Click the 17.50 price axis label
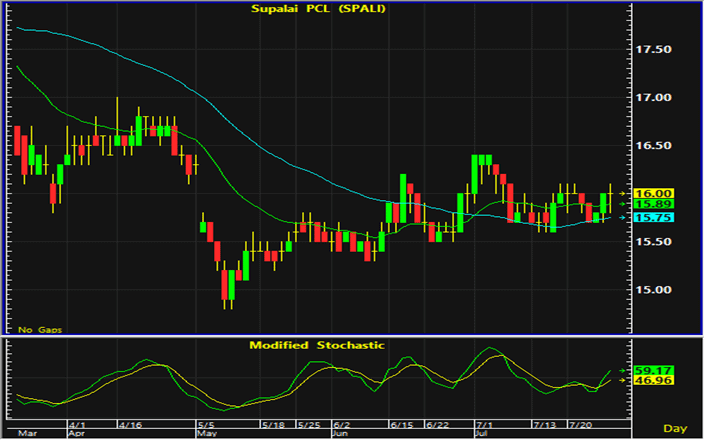The height and width of the screenshot is (440, 705). pos(653,49)
